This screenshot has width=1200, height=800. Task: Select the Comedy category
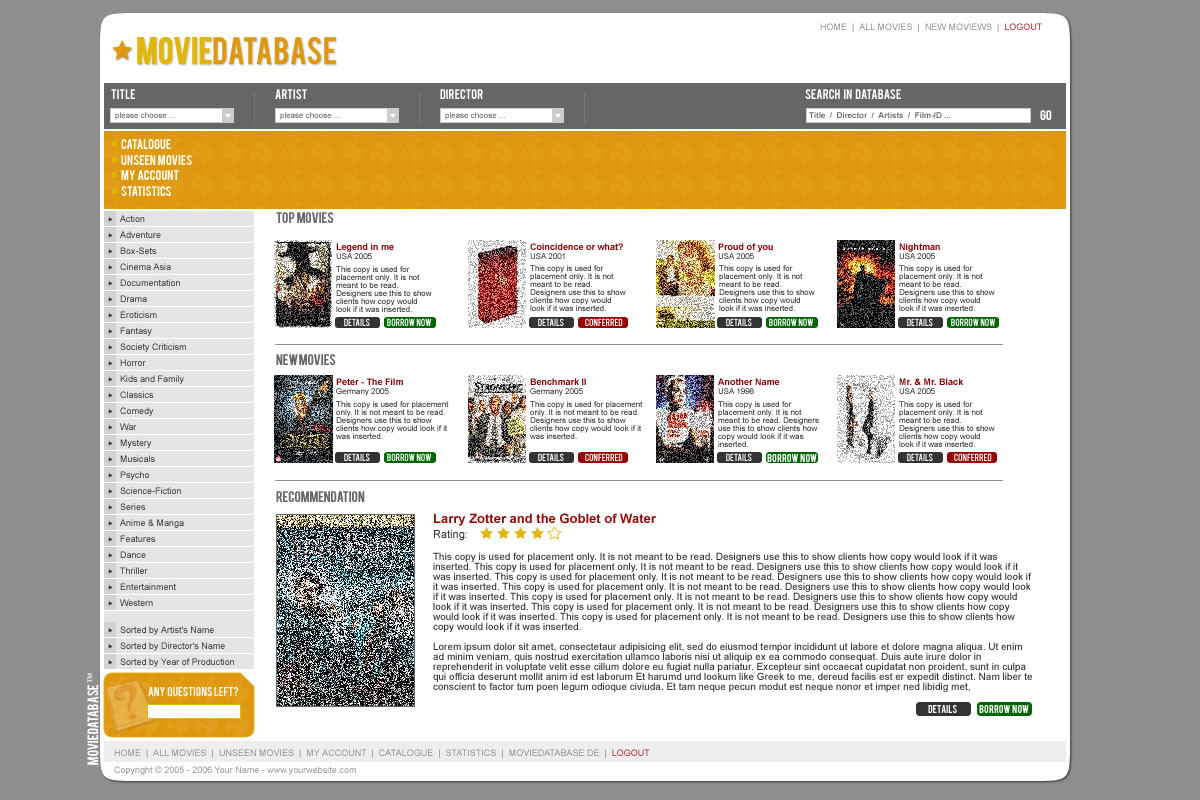[x=179, y=411]
